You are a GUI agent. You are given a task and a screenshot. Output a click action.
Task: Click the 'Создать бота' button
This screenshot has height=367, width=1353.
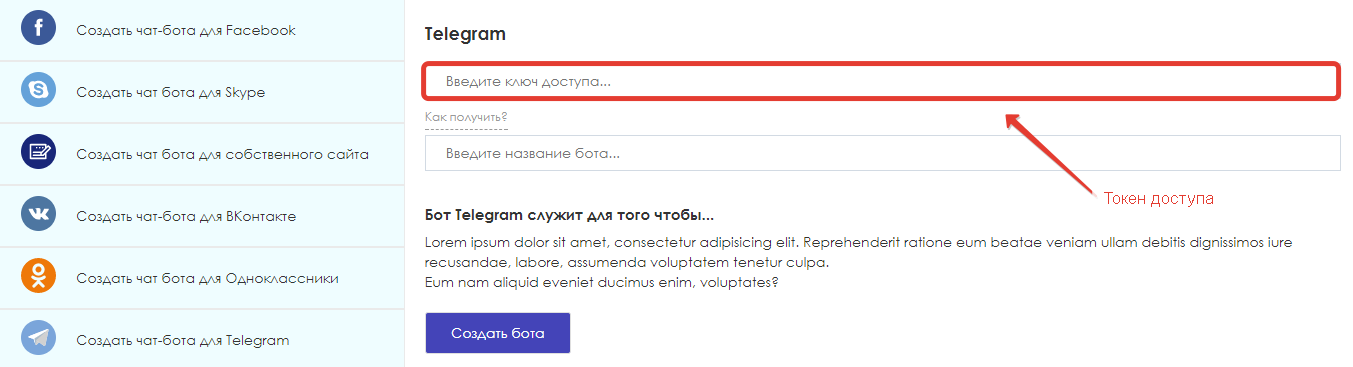(x=498, y=333)
